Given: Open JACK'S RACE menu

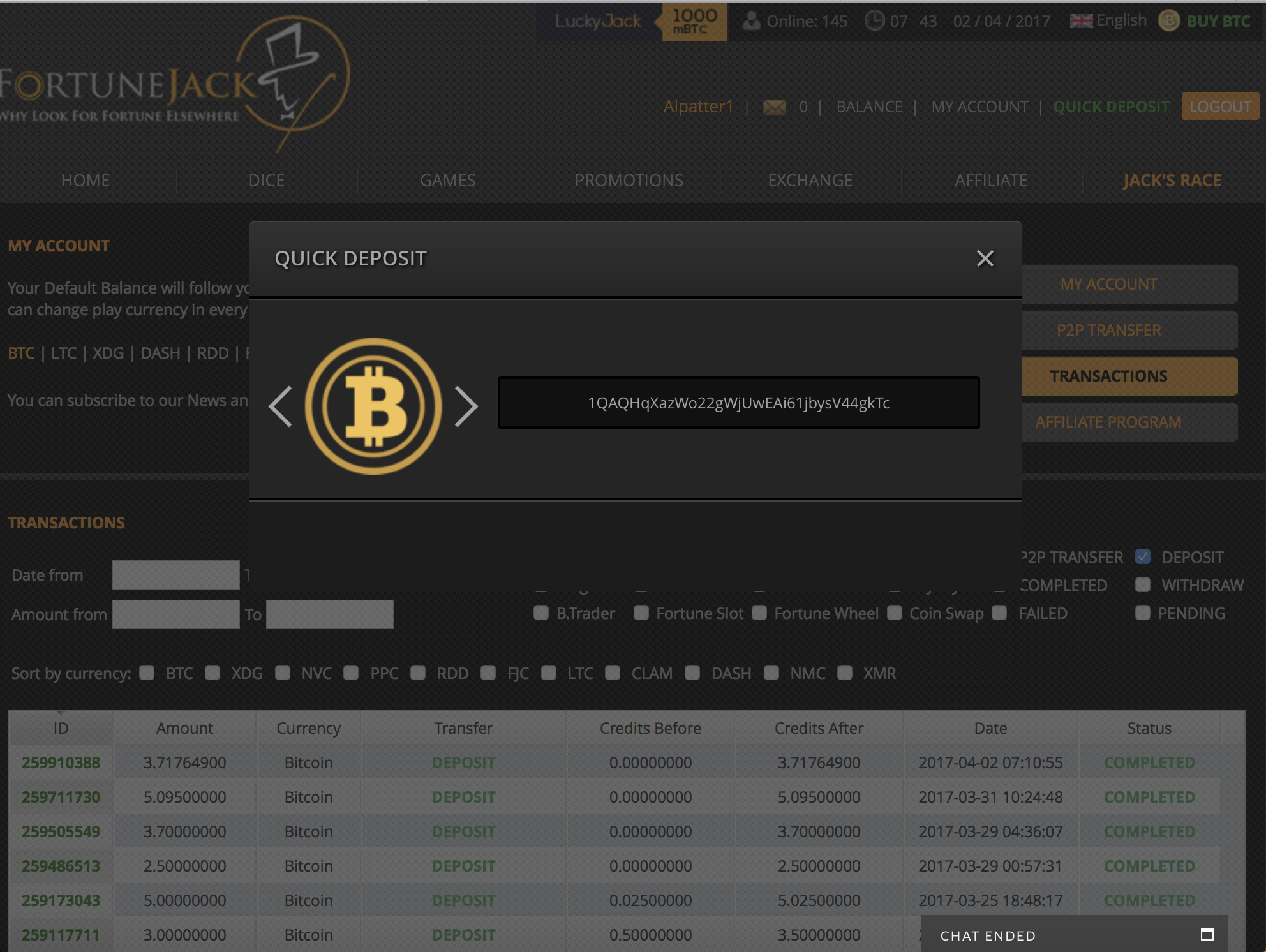Looking at the screenshot, I should point(1172,181).
